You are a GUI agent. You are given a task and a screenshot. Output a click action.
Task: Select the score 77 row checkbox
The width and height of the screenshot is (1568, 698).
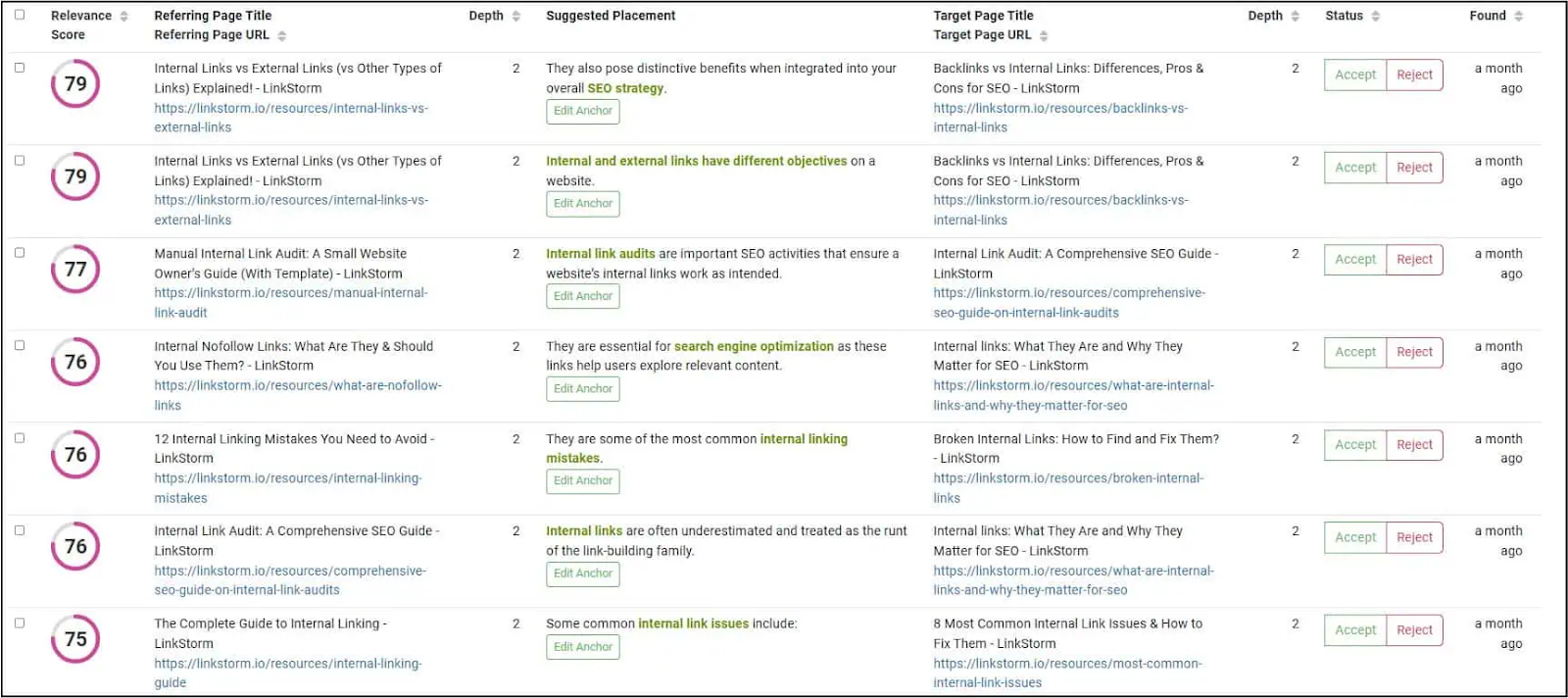(20, 252)
